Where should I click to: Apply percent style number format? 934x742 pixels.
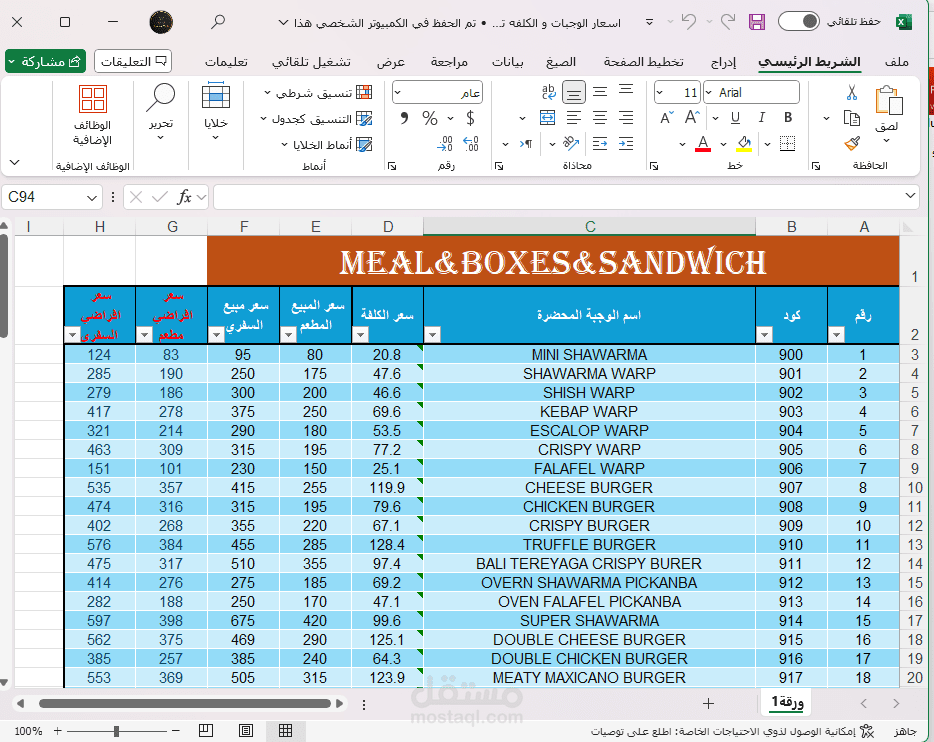pyautogui.click(x=429, y=118)
